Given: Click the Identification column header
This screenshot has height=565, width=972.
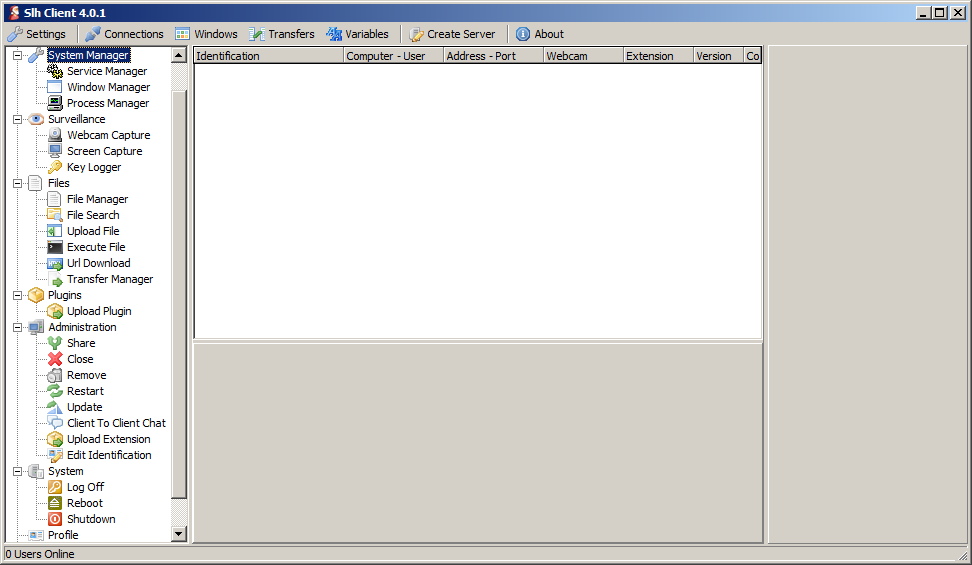Looking at the screenshot, I should pos(267,56).
